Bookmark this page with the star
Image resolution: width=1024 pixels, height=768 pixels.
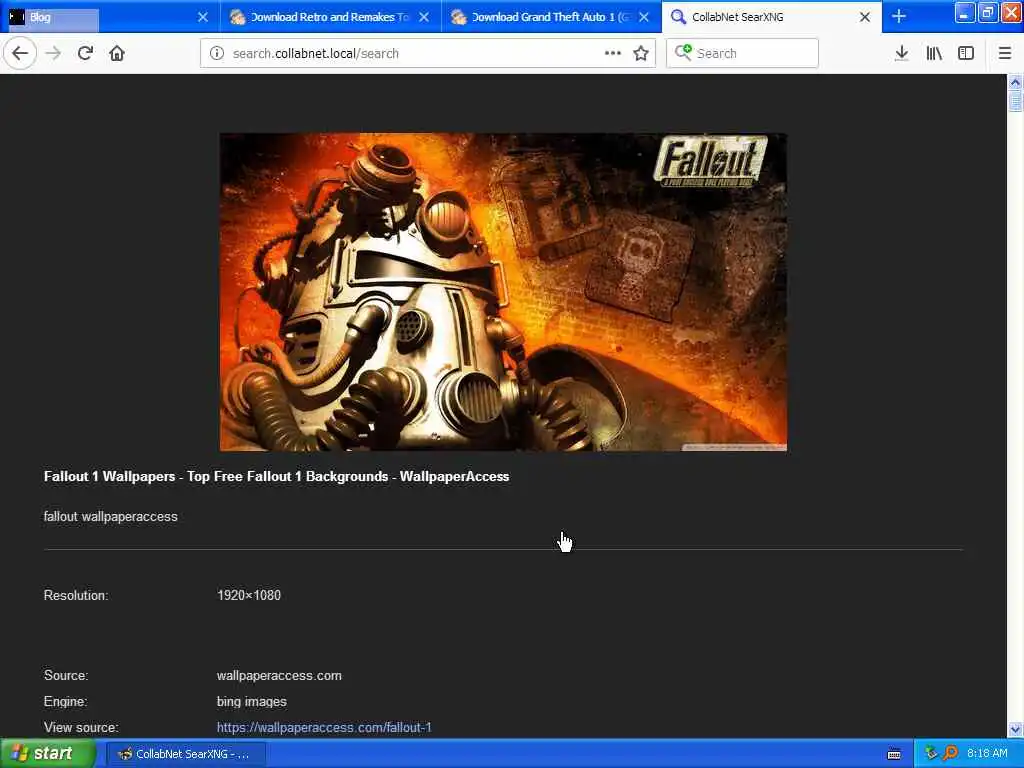[641, 54]
